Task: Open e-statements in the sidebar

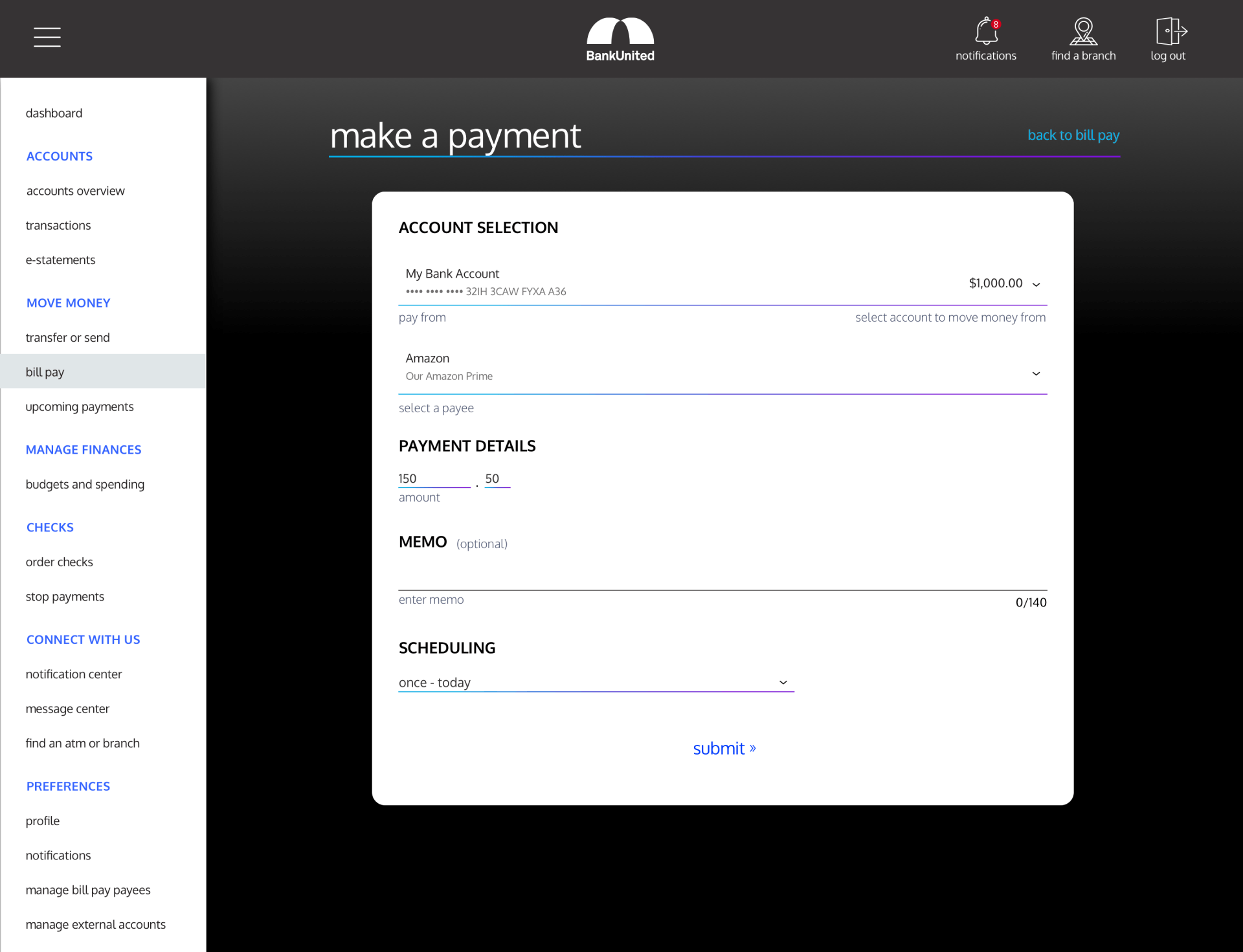Action: [61, 260]
